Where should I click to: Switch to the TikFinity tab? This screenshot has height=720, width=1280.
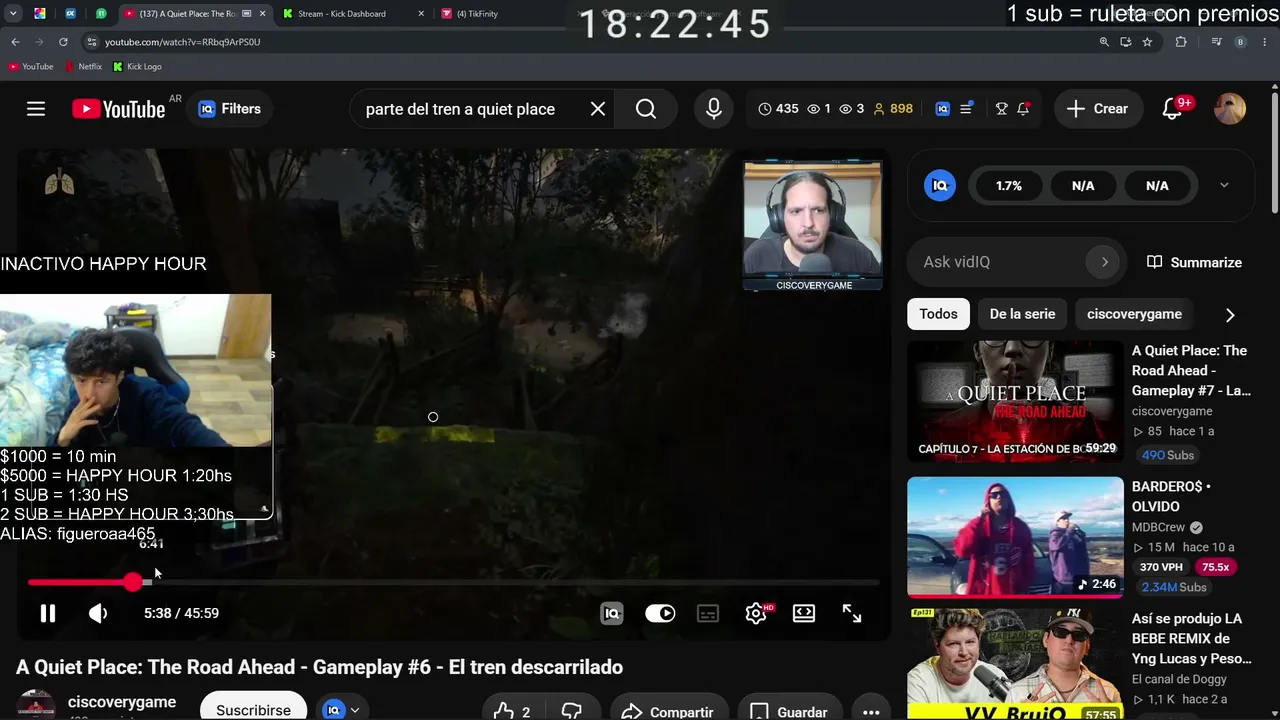coord(477,14)
